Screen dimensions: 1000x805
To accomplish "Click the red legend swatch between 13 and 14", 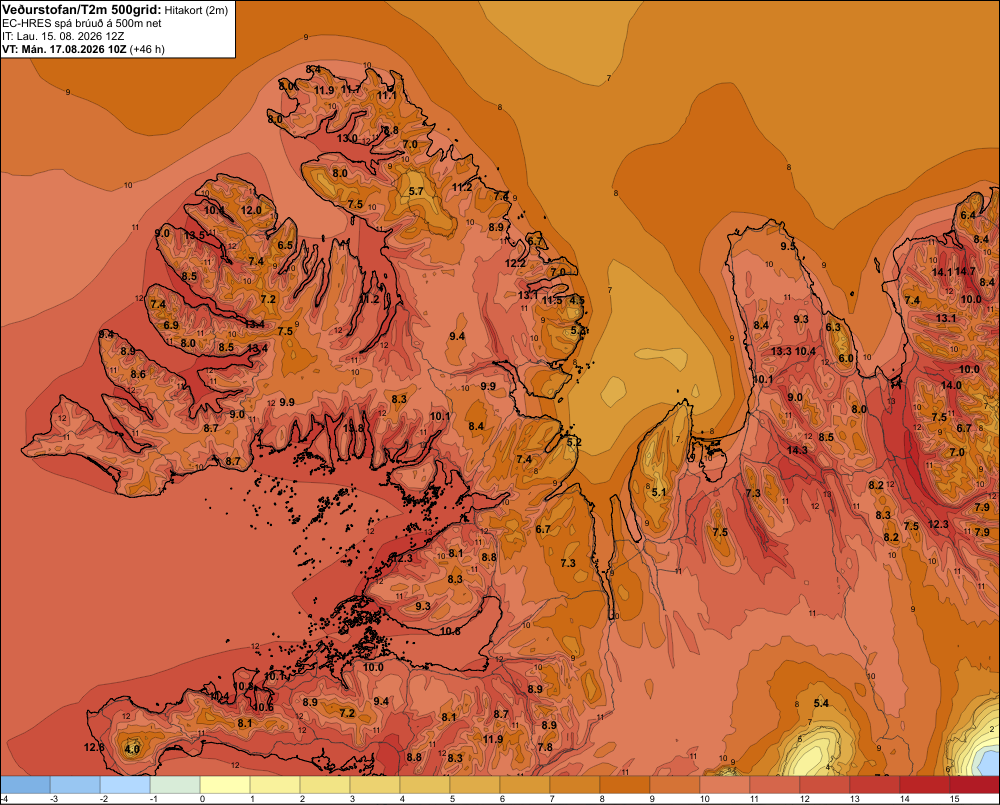I will click(x=874, y=785).
